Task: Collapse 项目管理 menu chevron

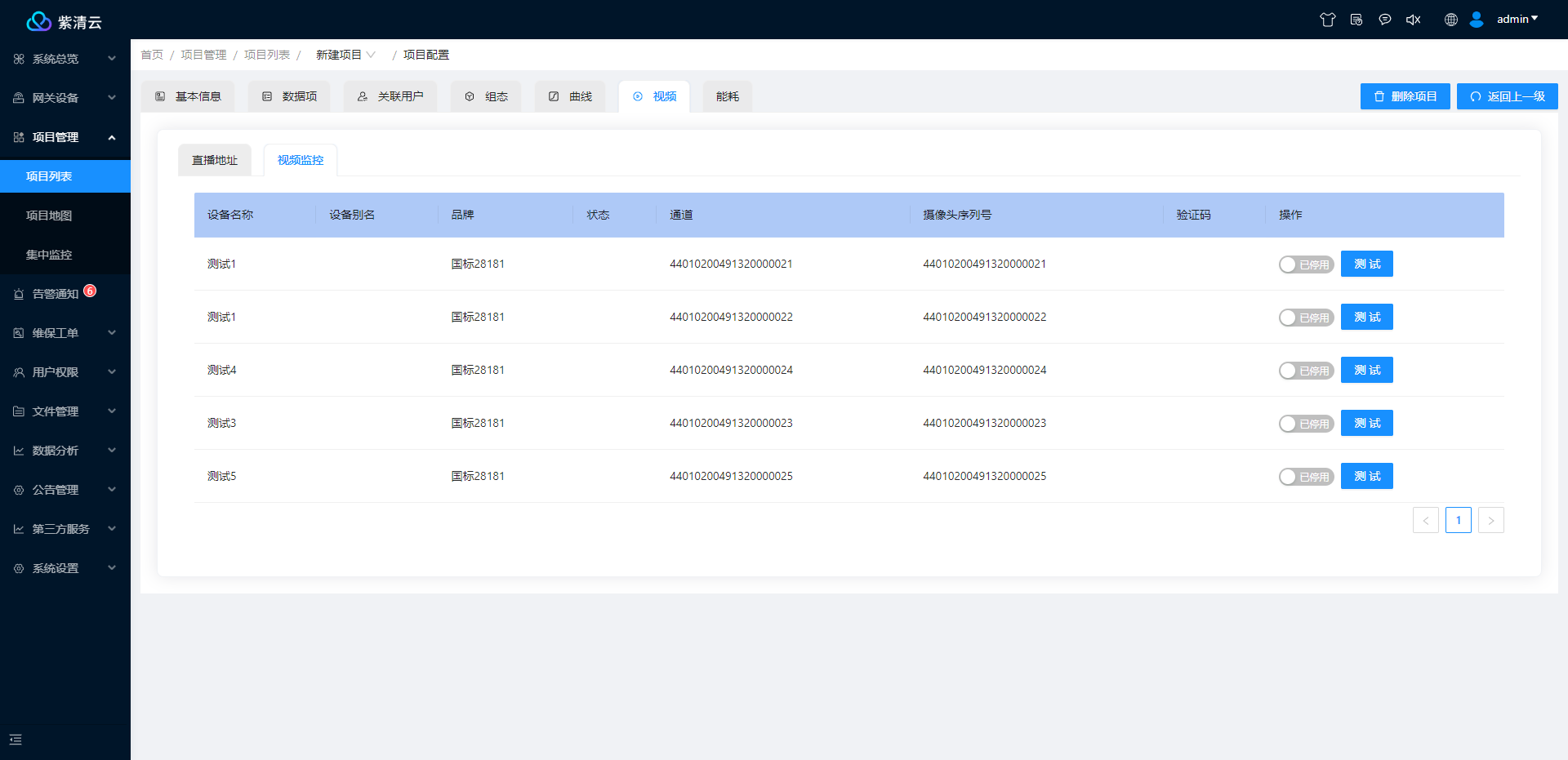Action: click(112, 137)
